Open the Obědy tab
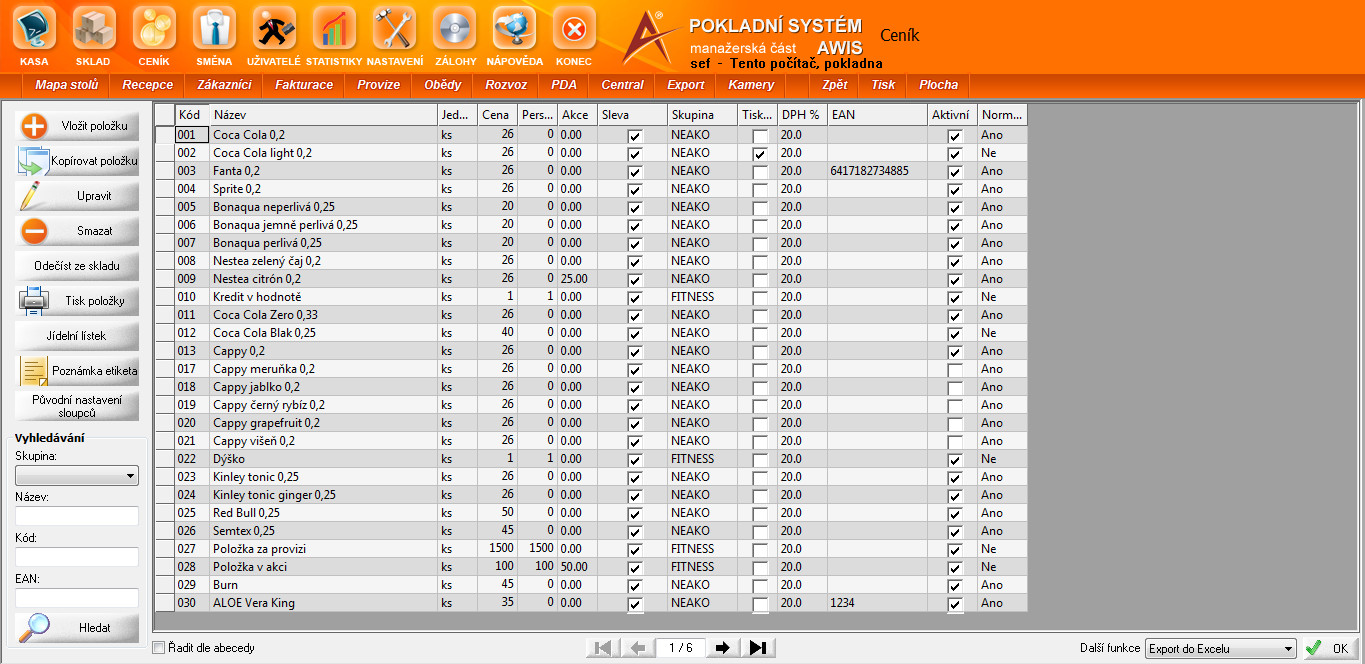This screenshot has width=1365, height=664. tap(443, 85)
